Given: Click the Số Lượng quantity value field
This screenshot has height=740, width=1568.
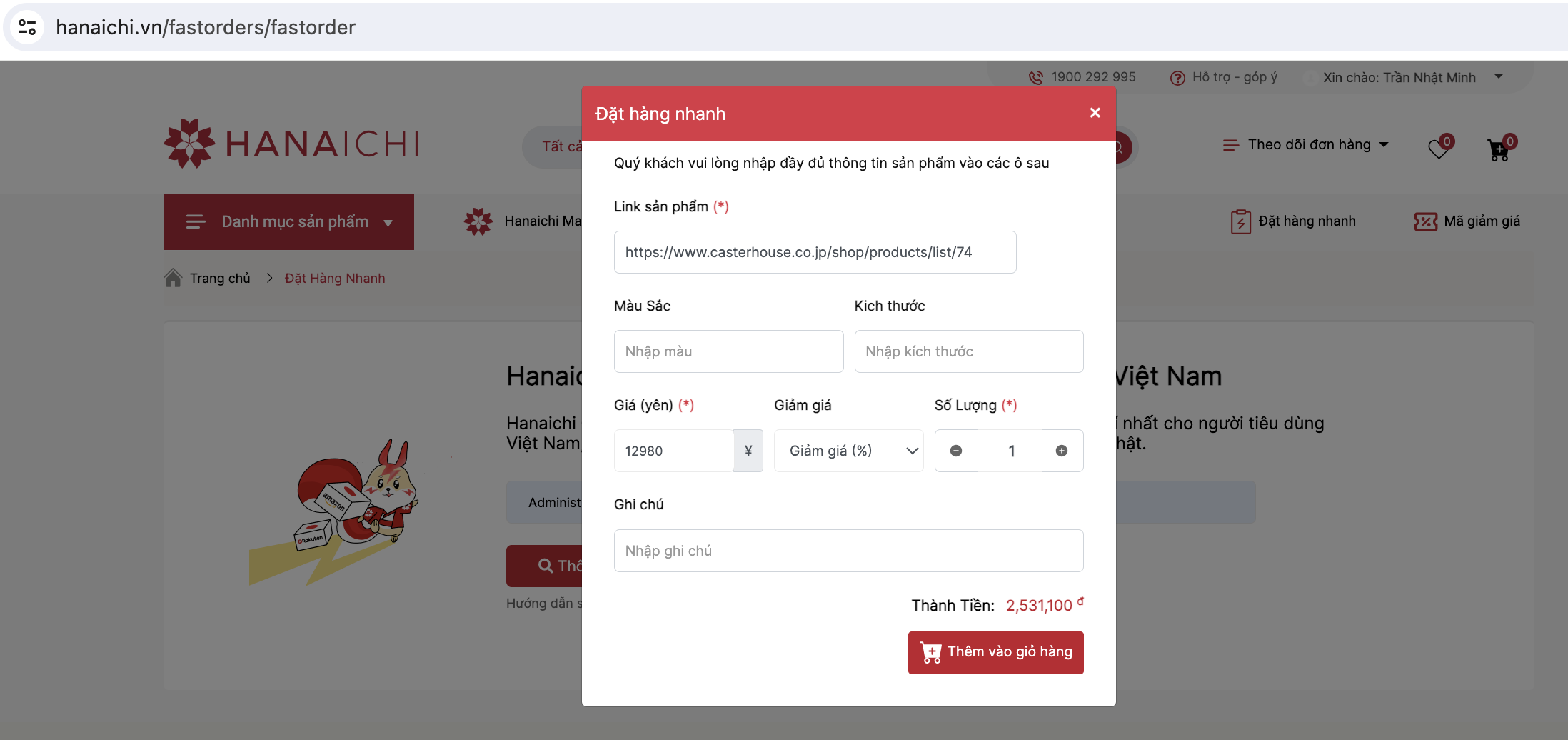Looking at the screenshot, I should pyautogui.click(x=1011, y=451).
